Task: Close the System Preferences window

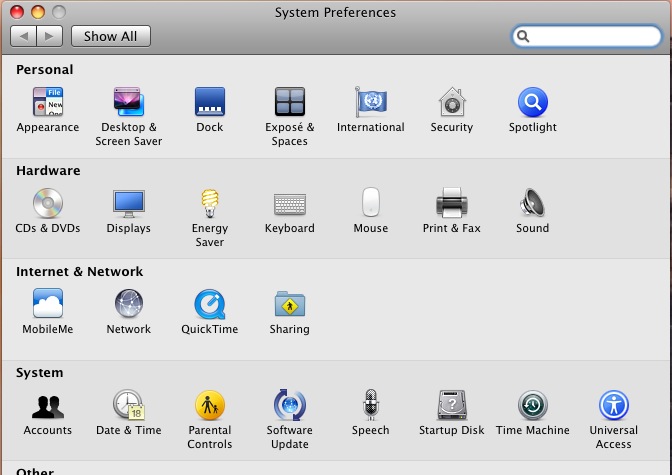Action: click(17, 12)
